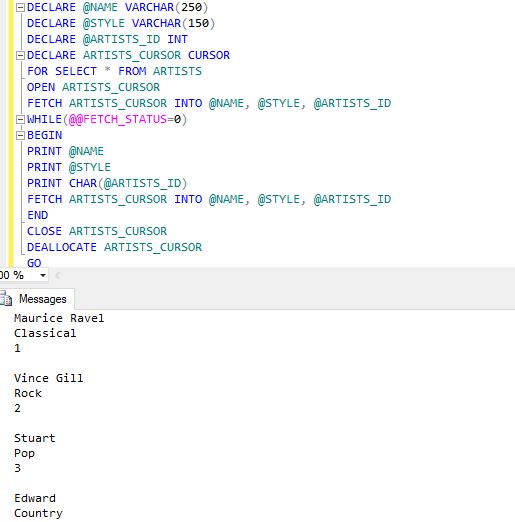Collapse the DECLARE @NAME code block
Viewport: 515px width, 522px height.
click(x=20, y=7)
